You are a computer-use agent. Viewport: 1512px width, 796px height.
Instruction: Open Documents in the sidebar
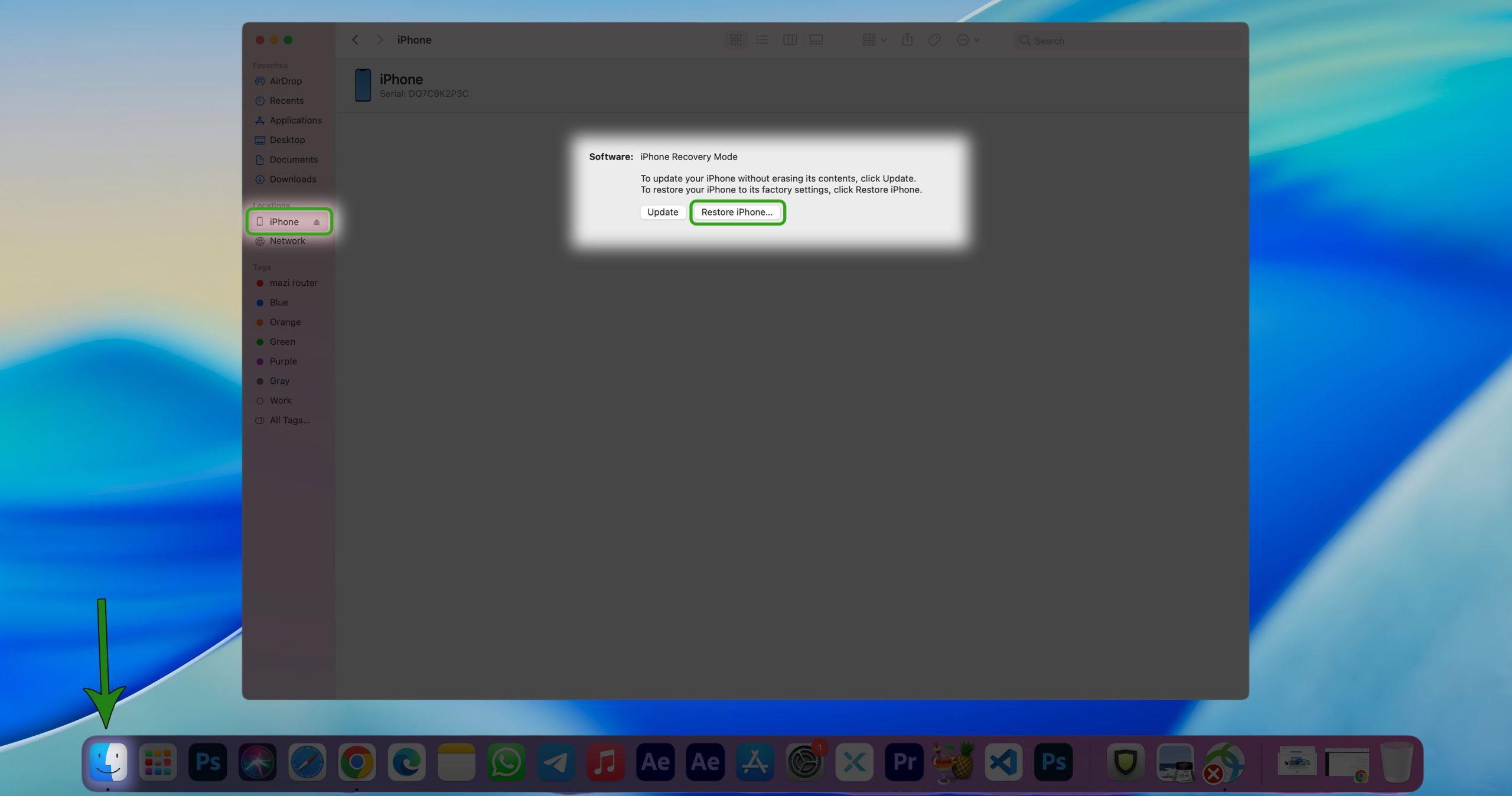294,159
